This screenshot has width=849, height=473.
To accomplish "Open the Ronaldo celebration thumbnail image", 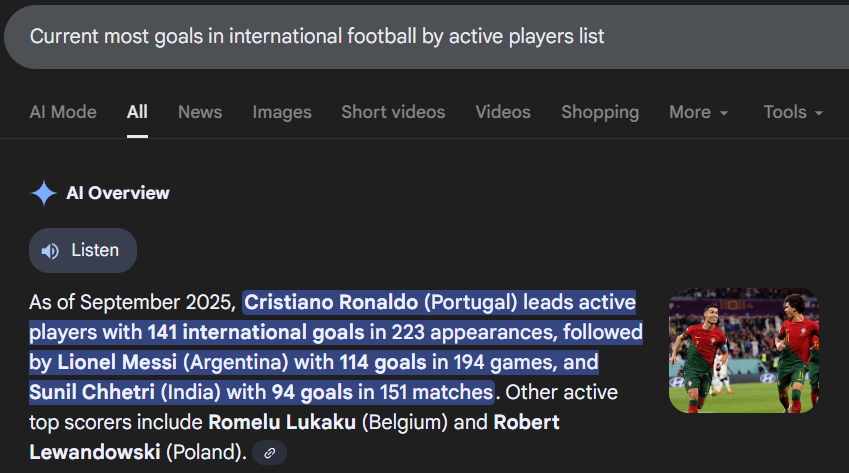I will pos(744,351).
